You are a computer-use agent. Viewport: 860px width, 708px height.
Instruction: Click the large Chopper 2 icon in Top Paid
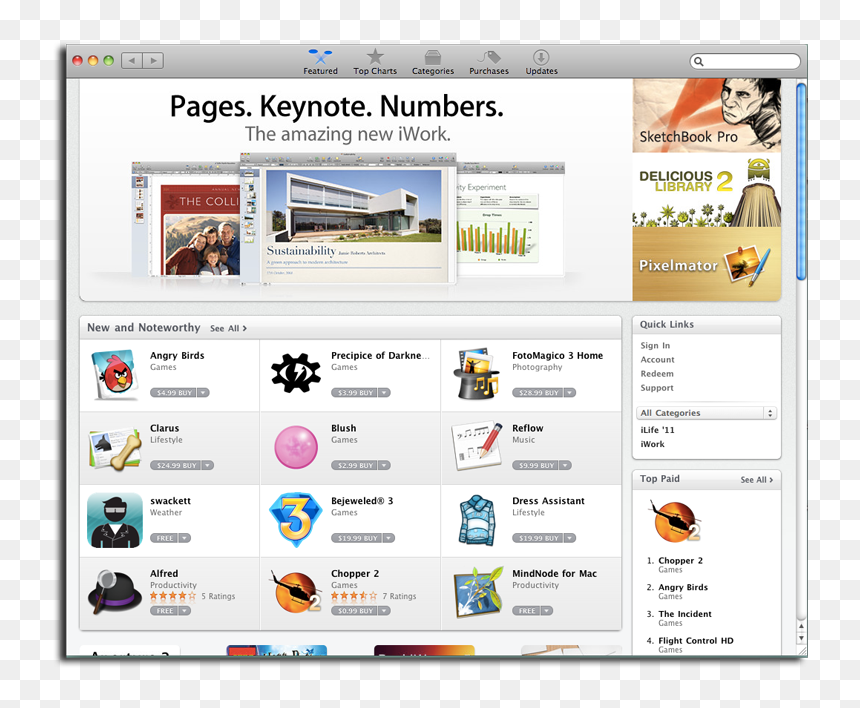pos(675,520)
